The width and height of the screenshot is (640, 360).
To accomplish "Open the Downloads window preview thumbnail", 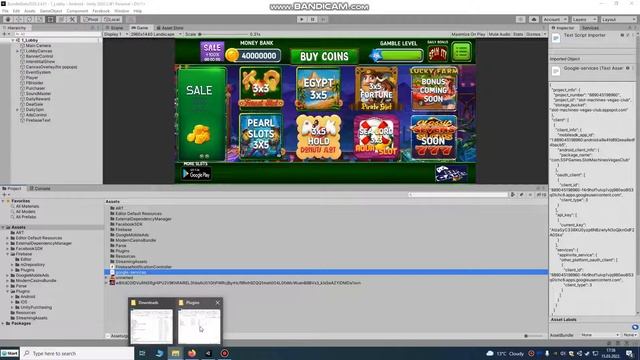I will (x=151, y=326).
